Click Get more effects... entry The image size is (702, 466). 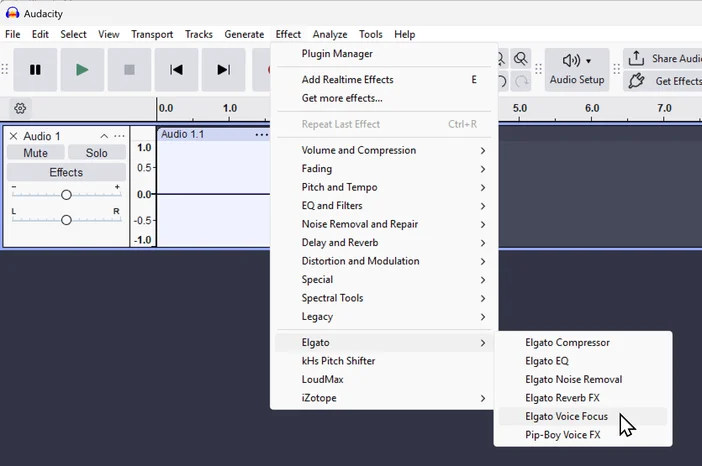tap(384, 98)
